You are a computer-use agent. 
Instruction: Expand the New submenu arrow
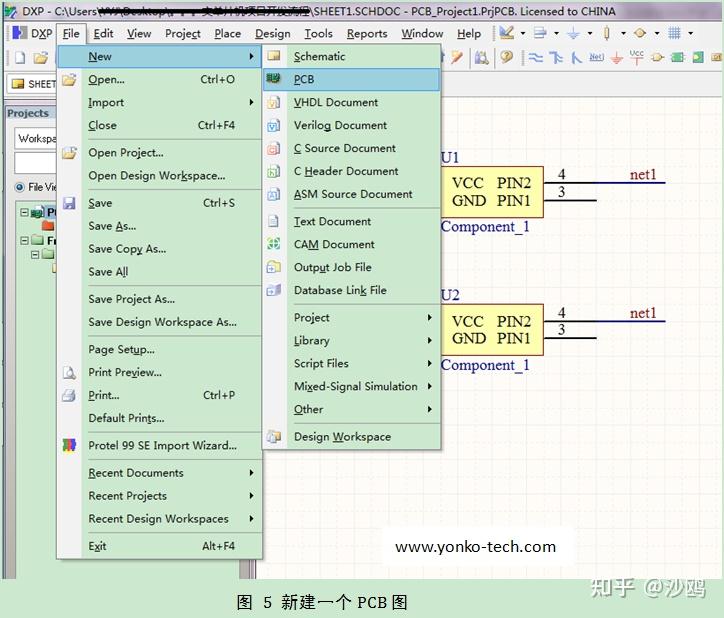251,56
